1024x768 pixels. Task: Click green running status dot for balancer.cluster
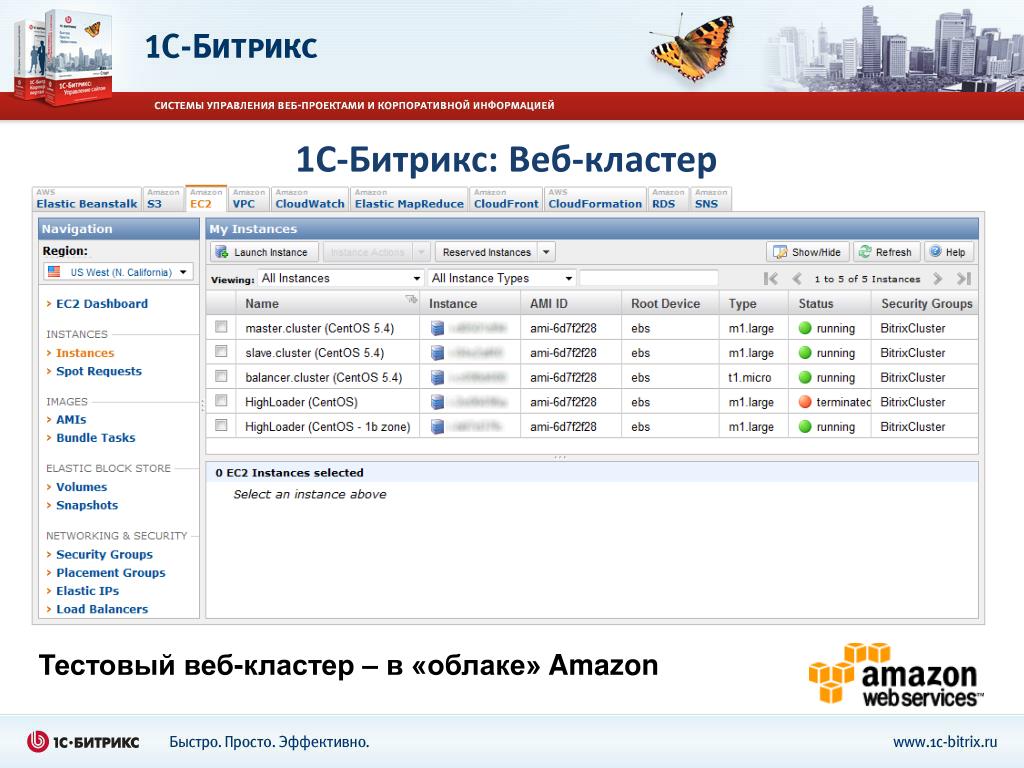[805, 377]
